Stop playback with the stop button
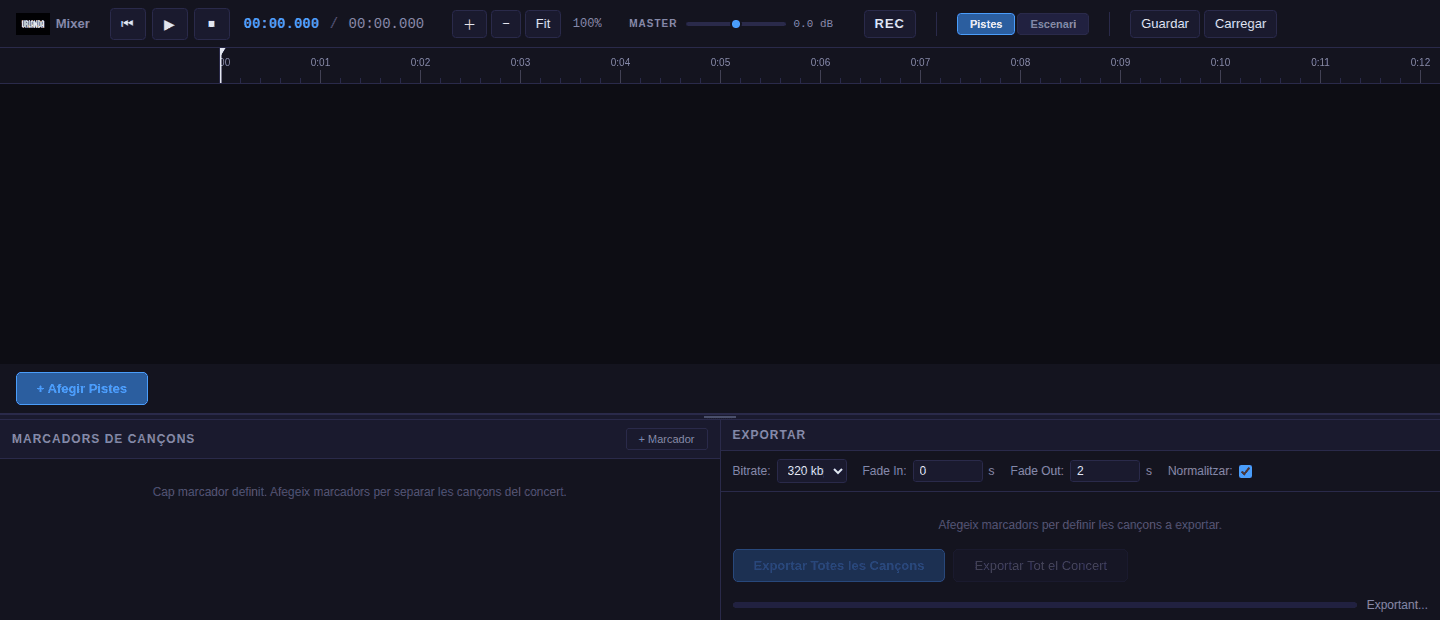1440x620 pixels. 212,23
